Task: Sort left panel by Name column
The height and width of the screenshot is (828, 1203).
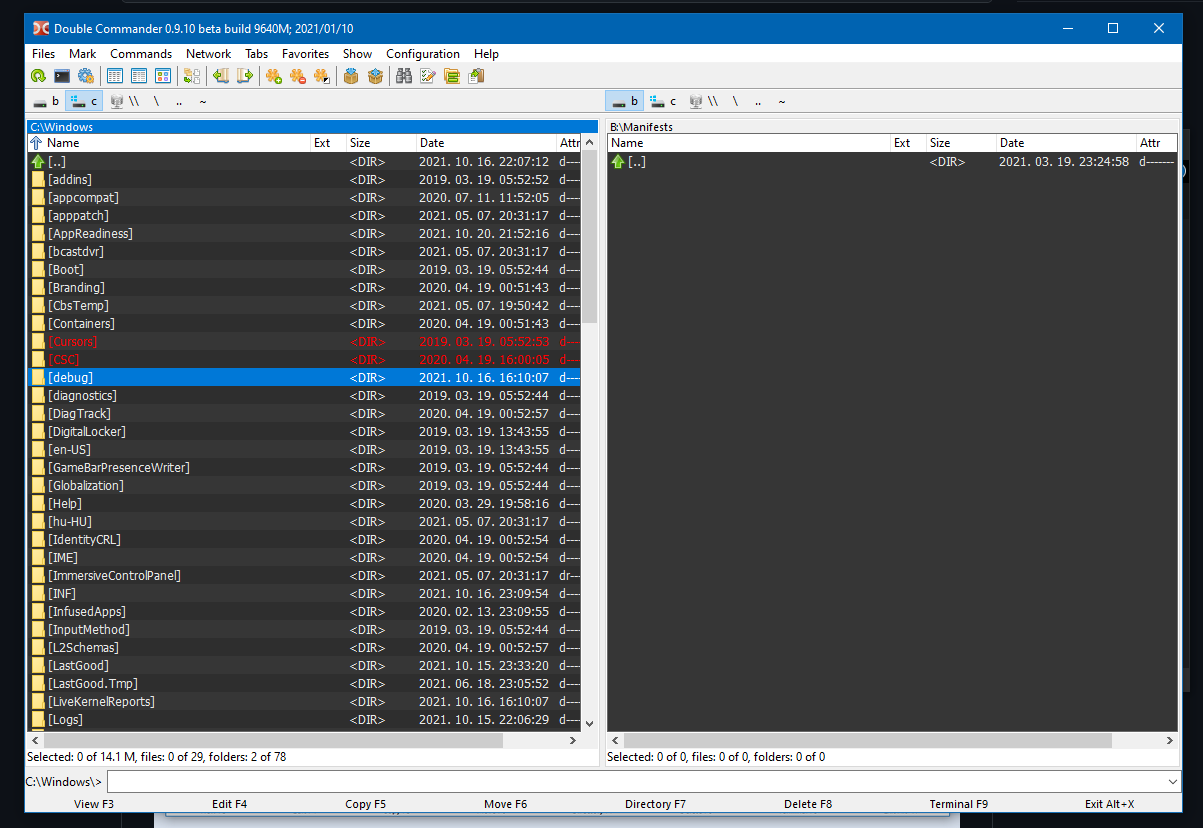Action: (x=169, y=143)
